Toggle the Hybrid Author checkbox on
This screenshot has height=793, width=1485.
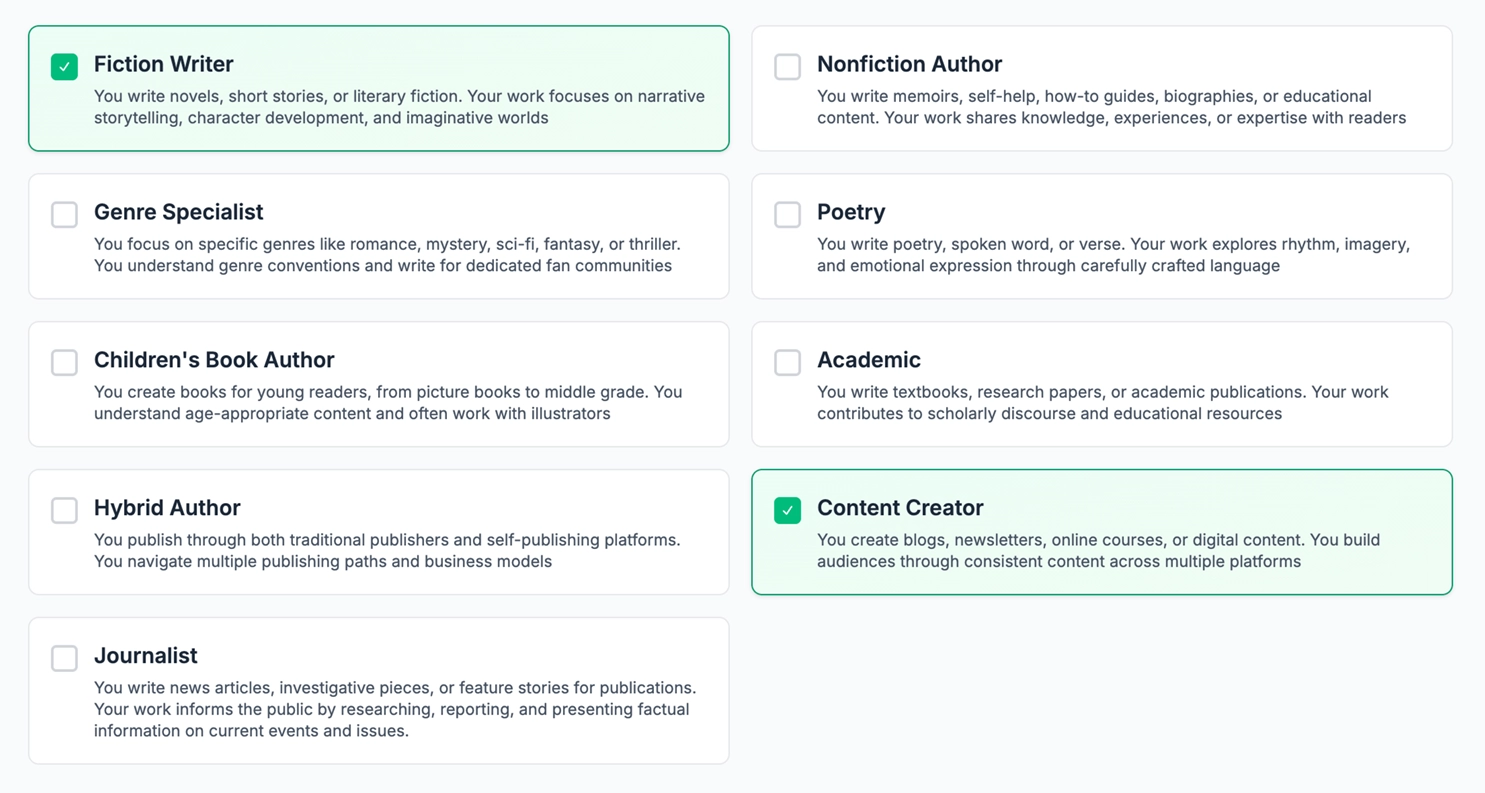tap(65, 511)
